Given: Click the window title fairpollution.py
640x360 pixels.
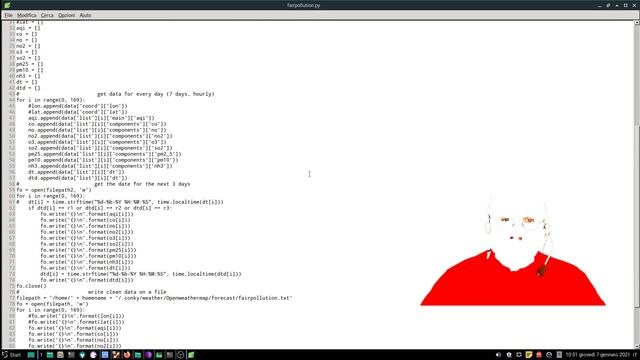Looking at the screenshot, I should pos(303,5).
